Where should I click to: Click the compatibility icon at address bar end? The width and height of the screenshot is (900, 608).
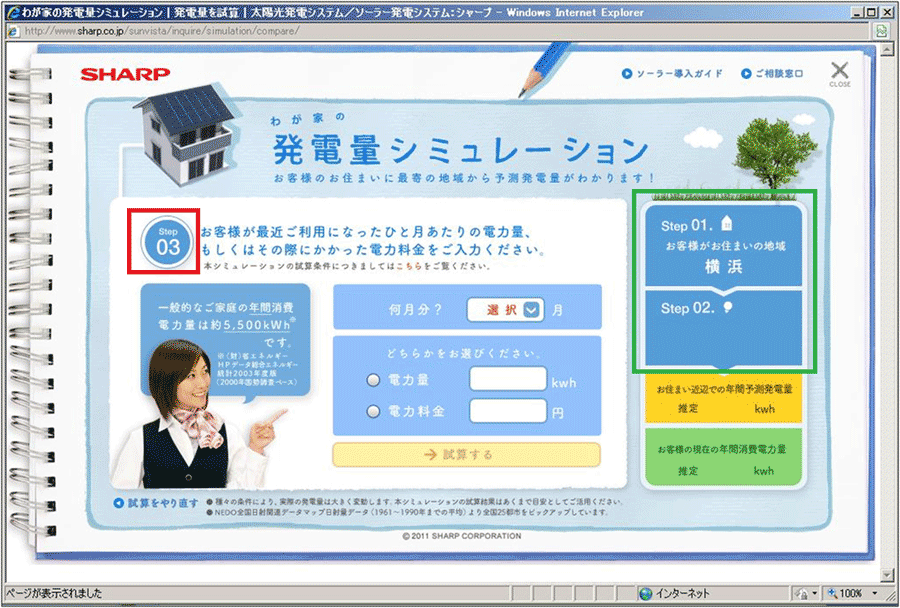[x=882, y=31]
